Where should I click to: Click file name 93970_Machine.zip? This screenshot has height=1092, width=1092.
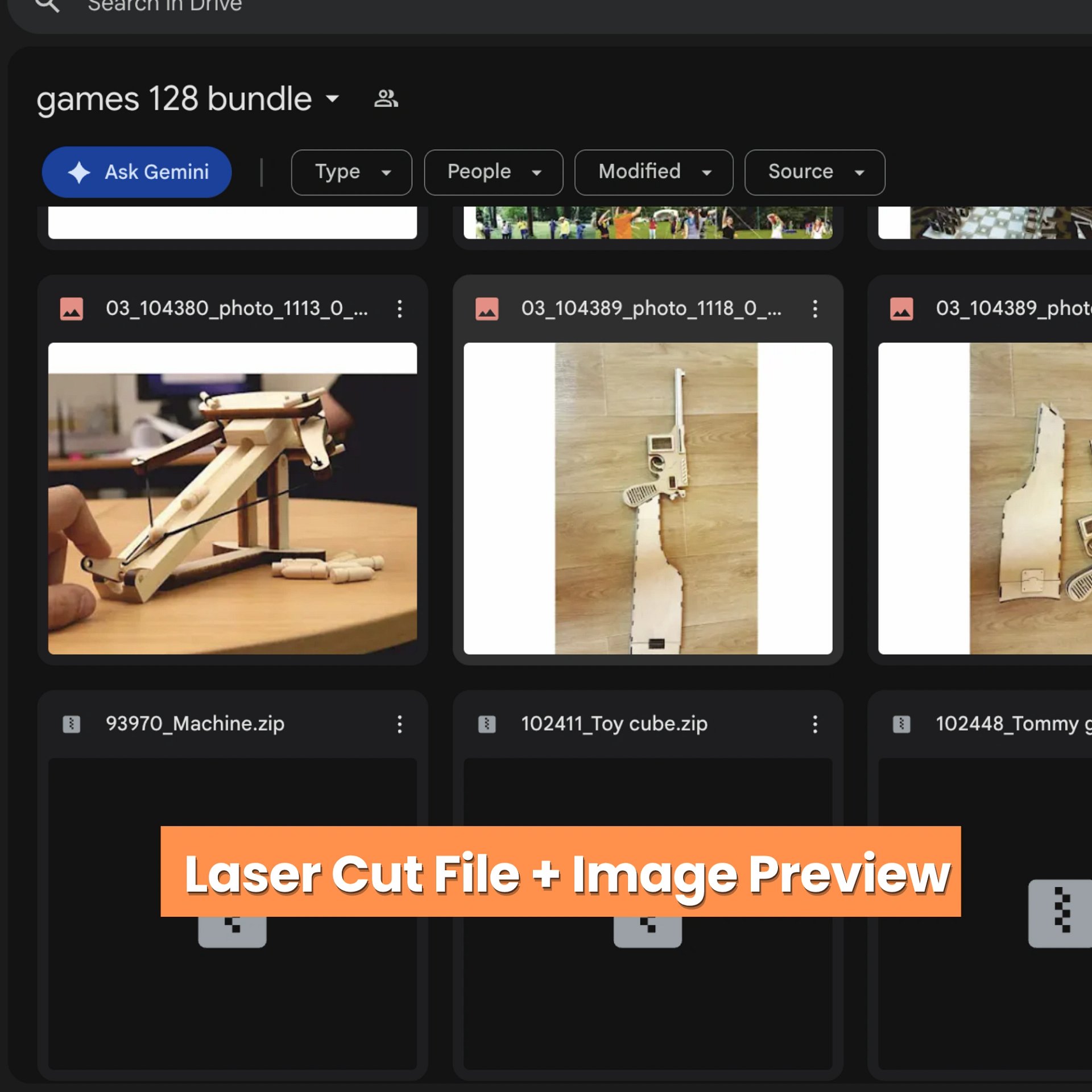pyautogui.click(x=195, y=723)
